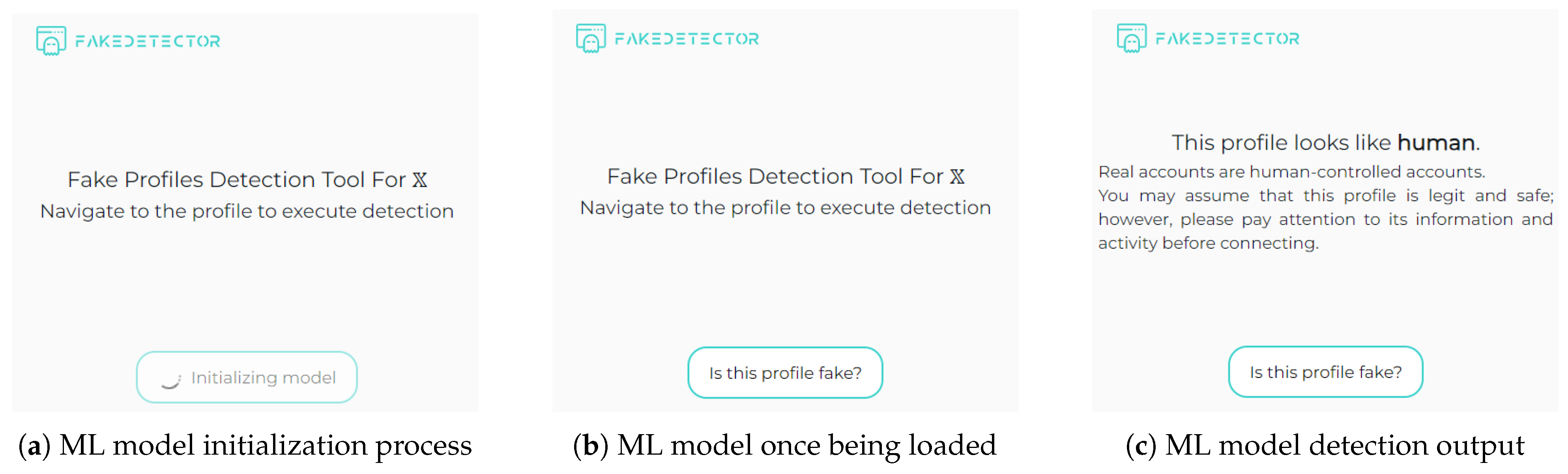Click the "Real accounts are human-controlled accounts" line
Viewport: 1568px width, 474px height.
1291,172
